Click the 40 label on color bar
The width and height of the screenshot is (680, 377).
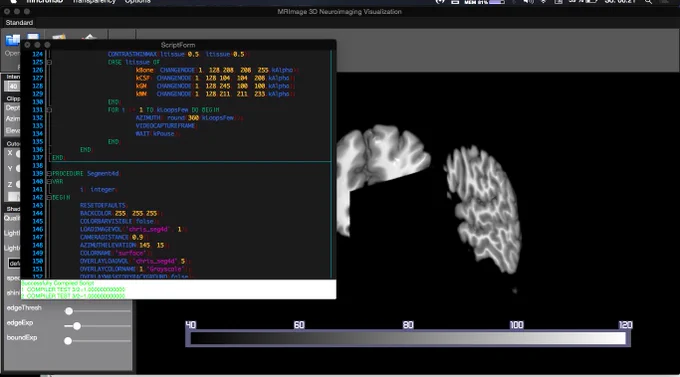click(190, 325)
